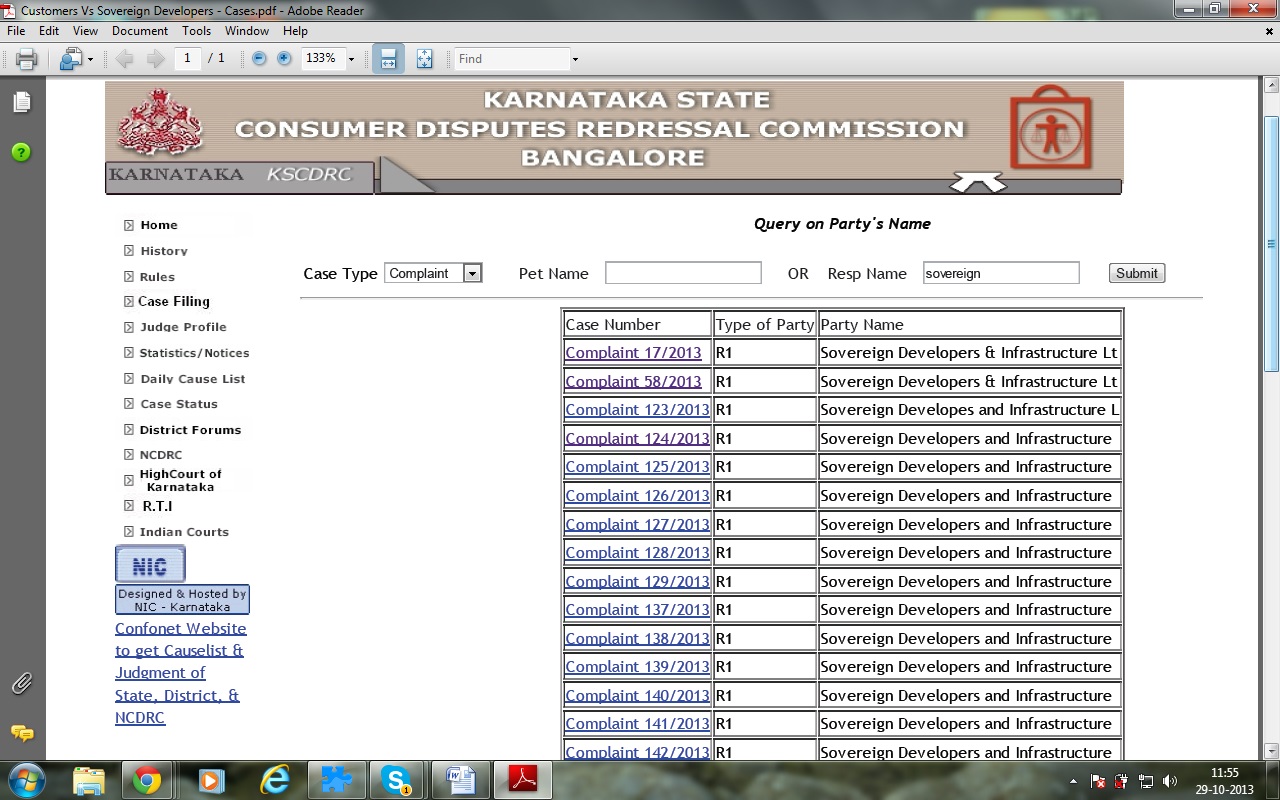Open the collaborate tool dropdown arrow
1280x800 pixels.
click(x=90, y=60)
